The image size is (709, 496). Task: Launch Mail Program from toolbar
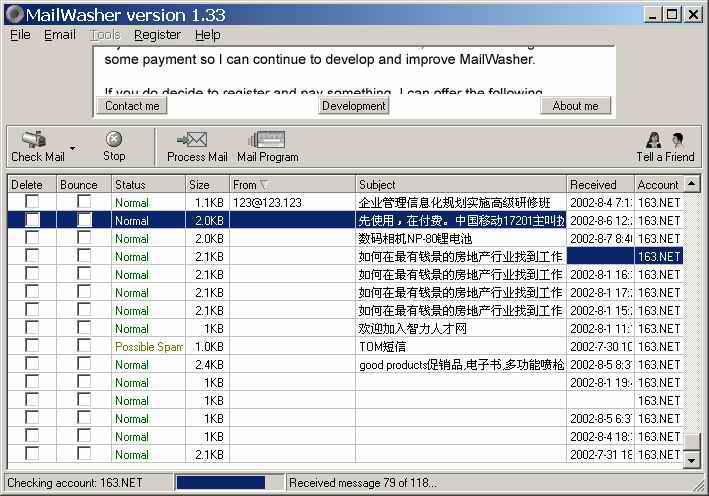pos(267,139)
